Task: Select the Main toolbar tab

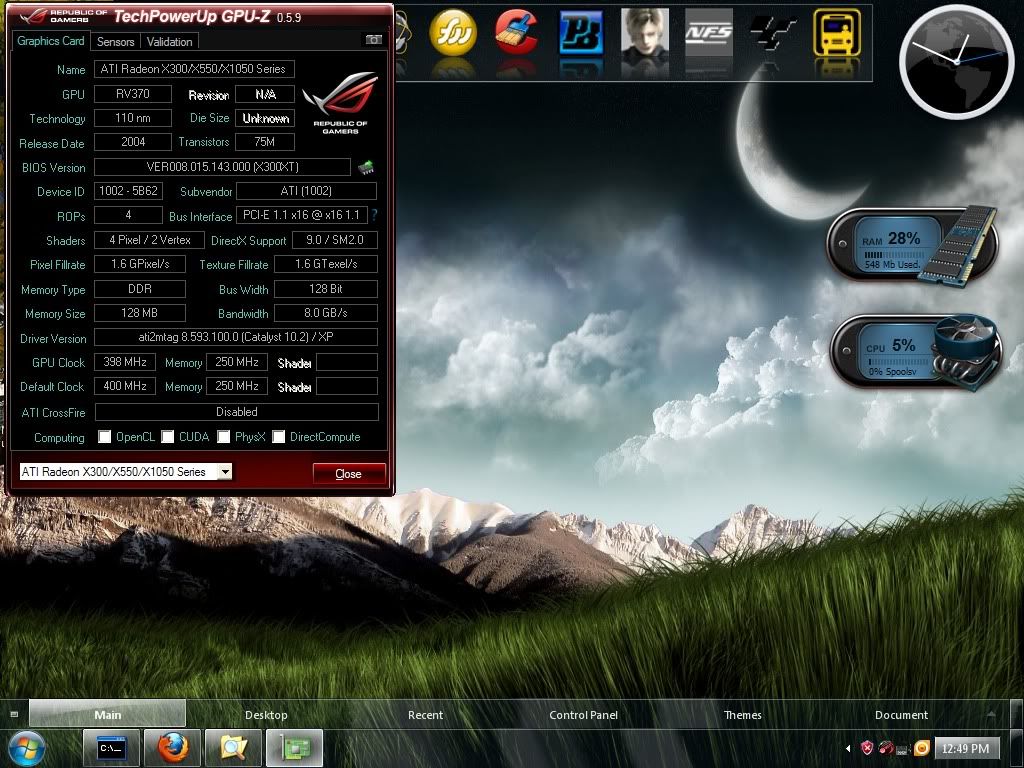Action: 108,714
